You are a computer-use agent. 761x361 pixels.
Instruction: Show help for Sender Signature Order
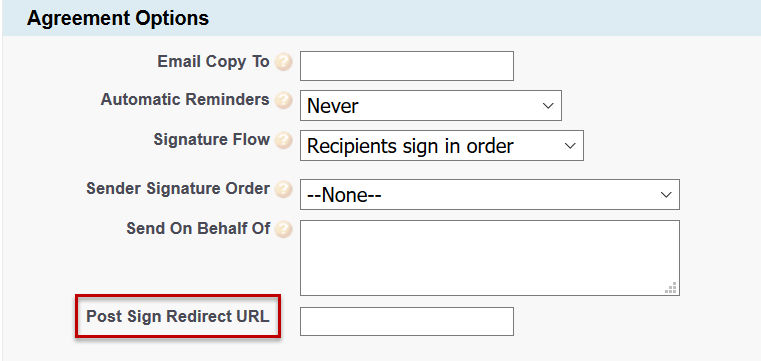[283, 189]
